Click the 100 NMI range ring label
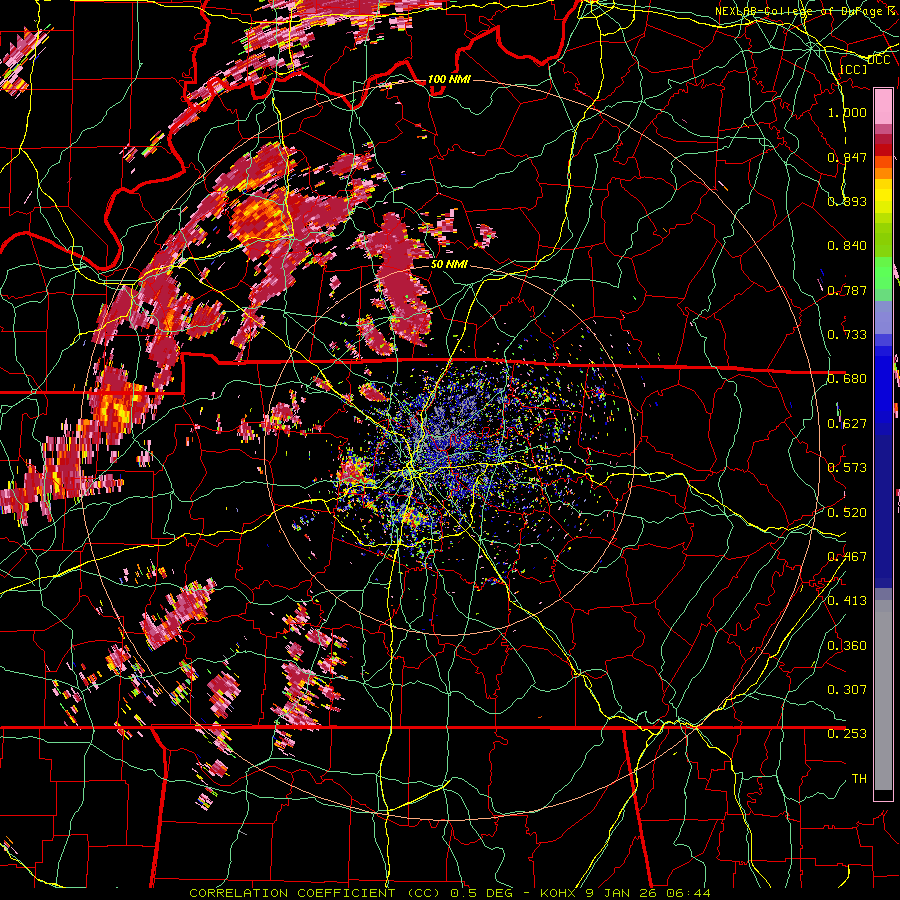900x900 pixels. [x=449, y=79]
